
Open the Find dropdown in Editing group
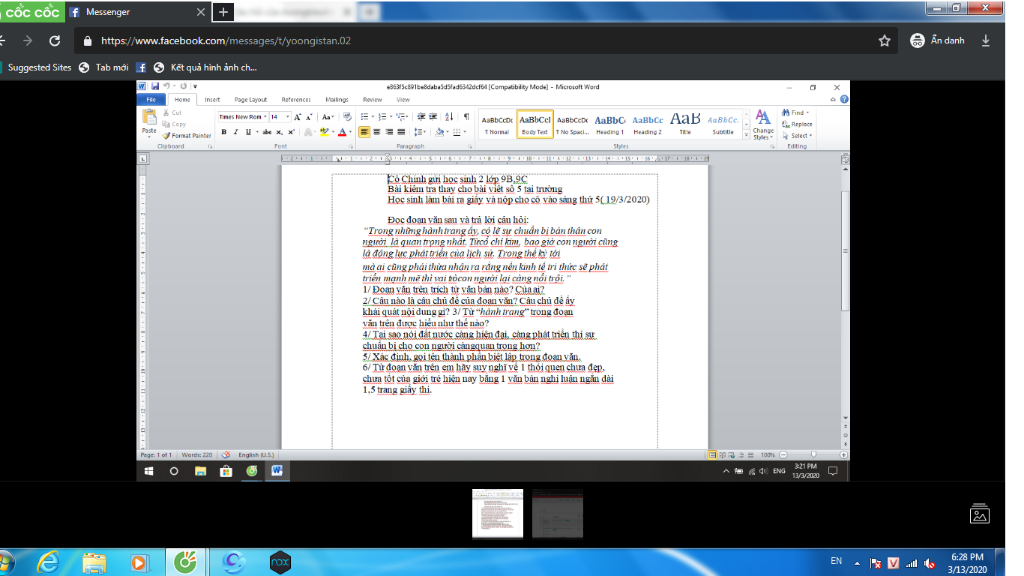[x=807, y=113]
